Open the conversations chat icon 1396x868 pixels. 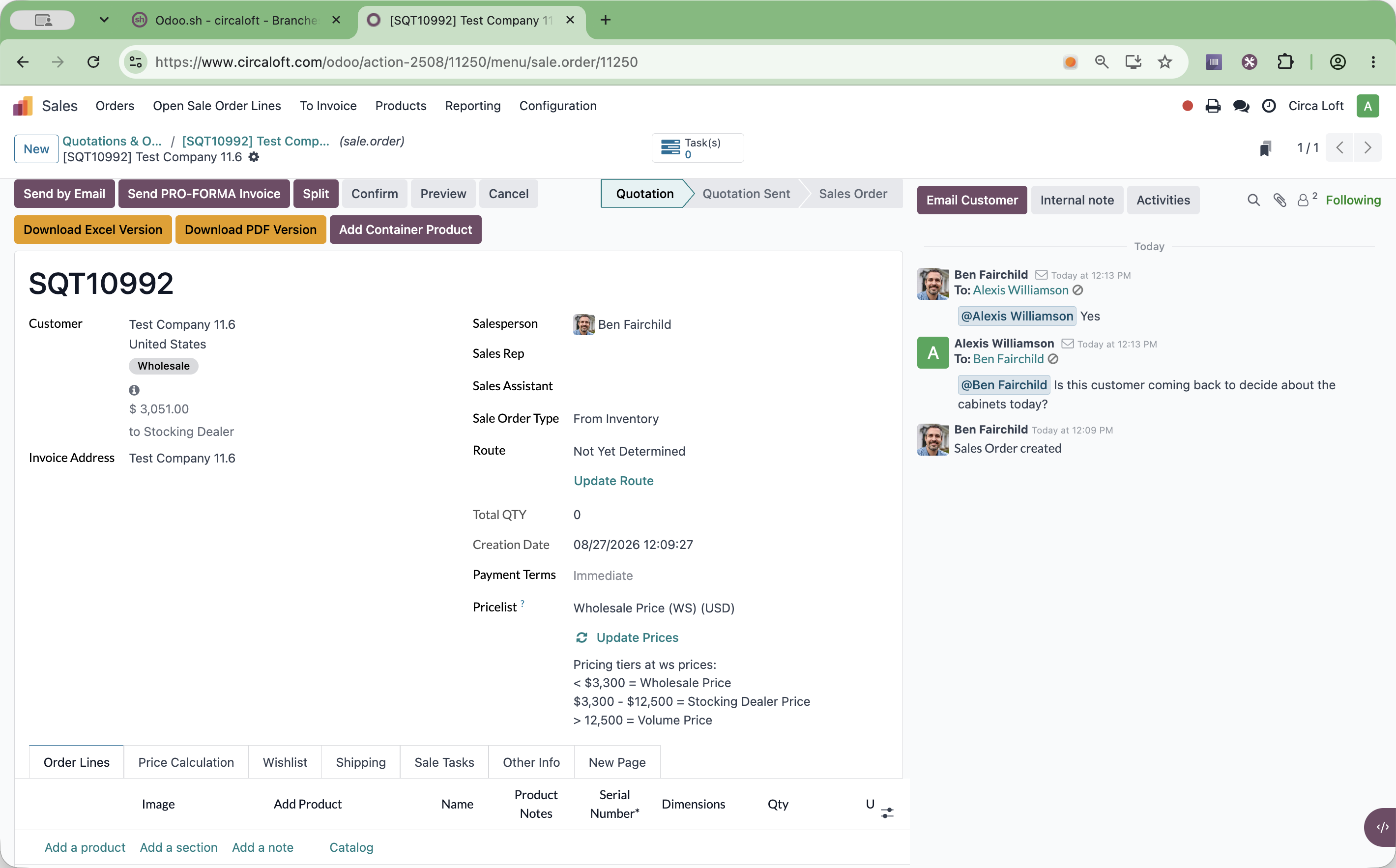(x=1241, y=106)
